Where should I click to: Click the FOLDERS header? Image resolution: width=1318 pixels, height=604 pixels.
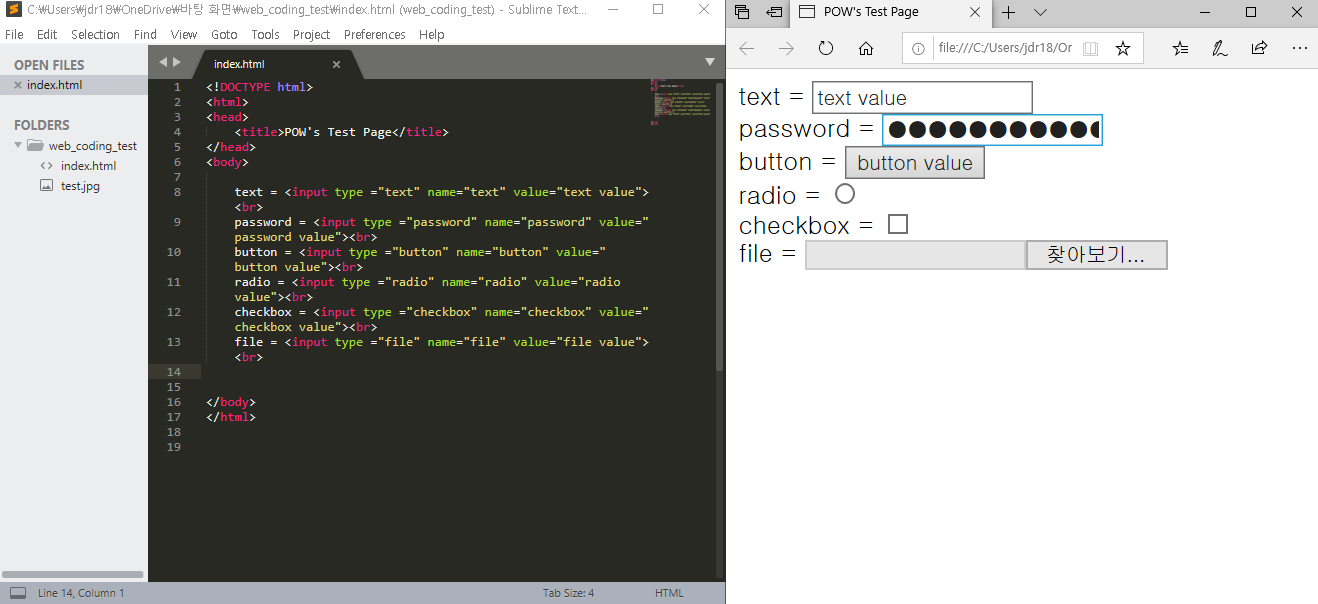42,125
